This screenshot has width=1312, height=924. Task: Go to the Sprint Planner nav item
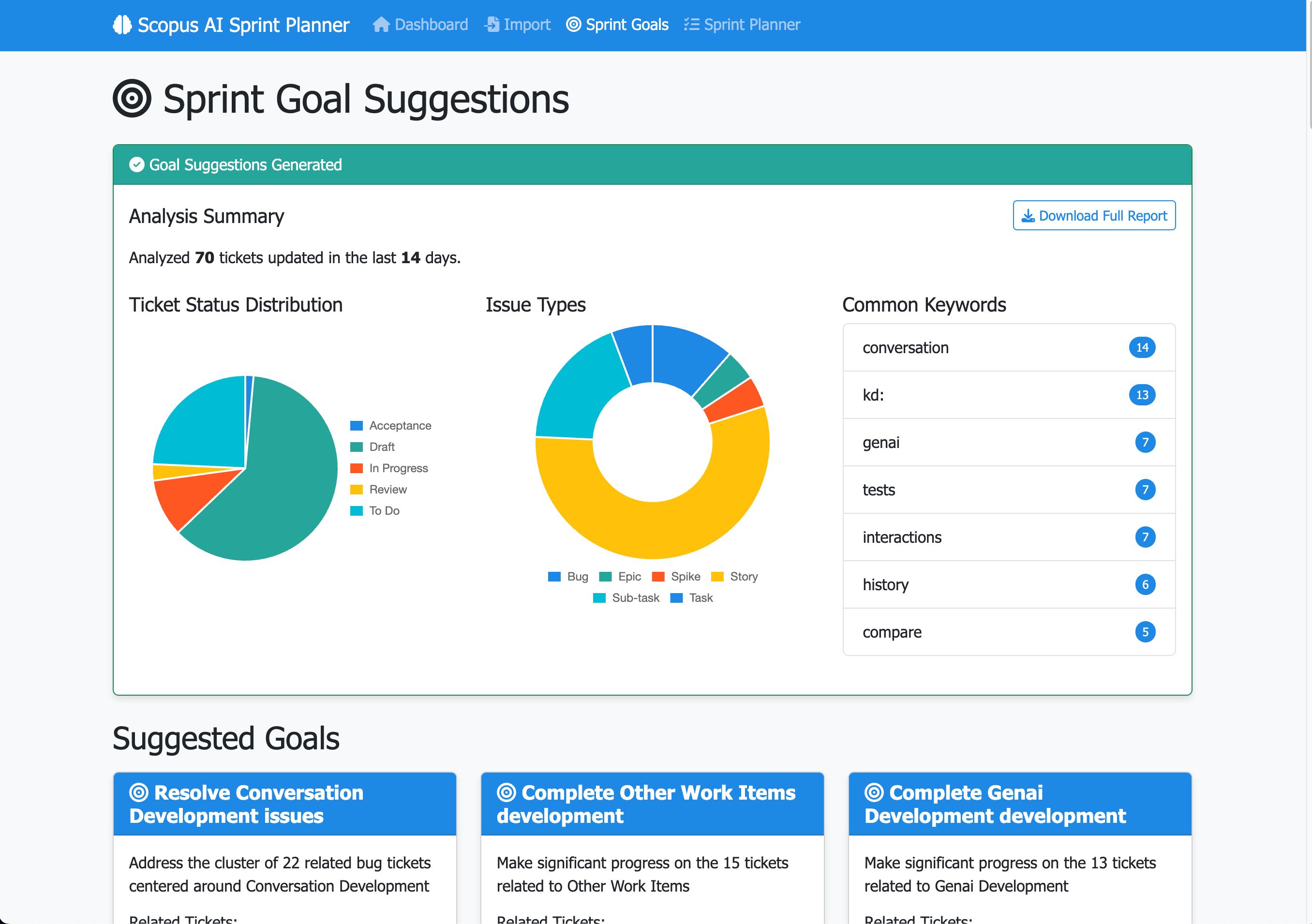point(742,25)
